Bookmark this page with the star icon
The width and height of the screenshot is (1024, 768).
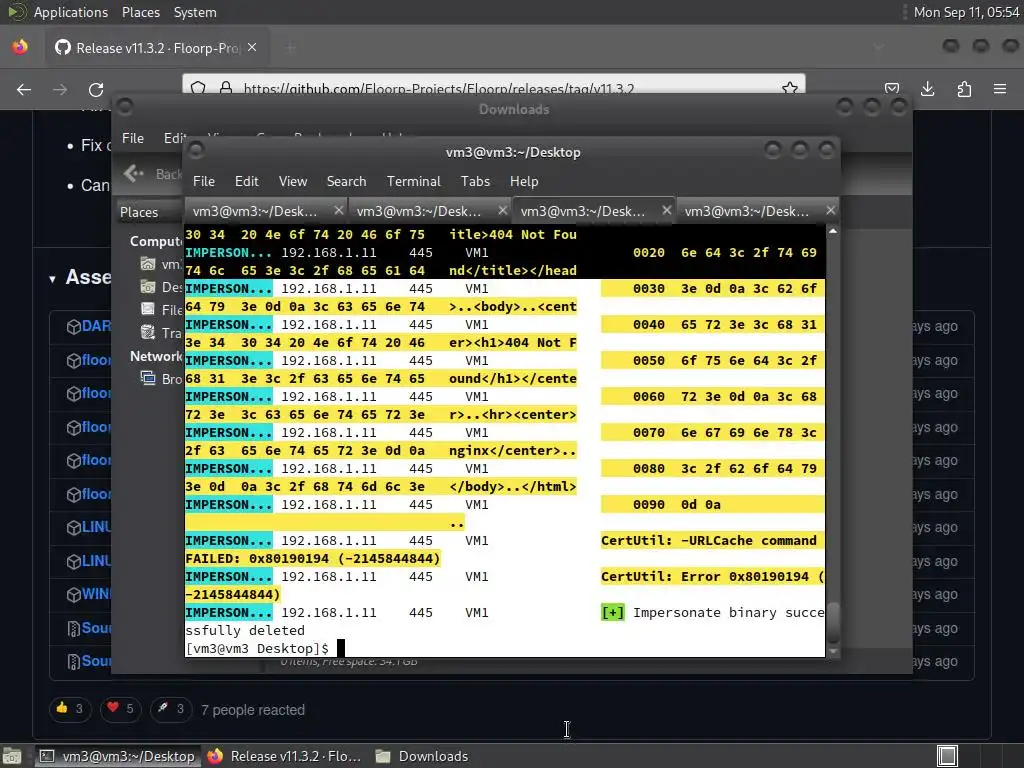click(790, 88)
